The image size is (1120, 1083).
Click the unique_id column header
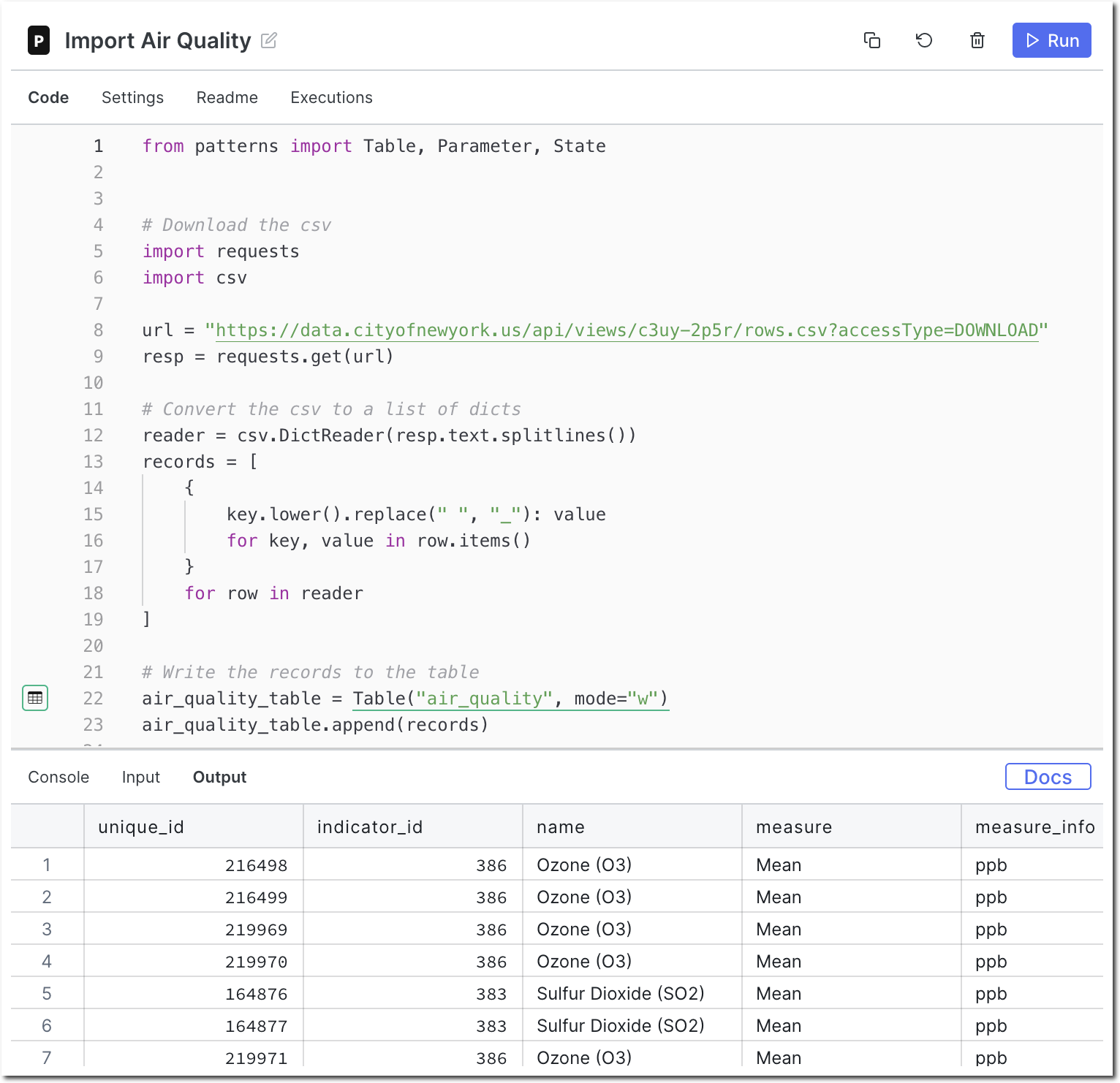point(194,826)
